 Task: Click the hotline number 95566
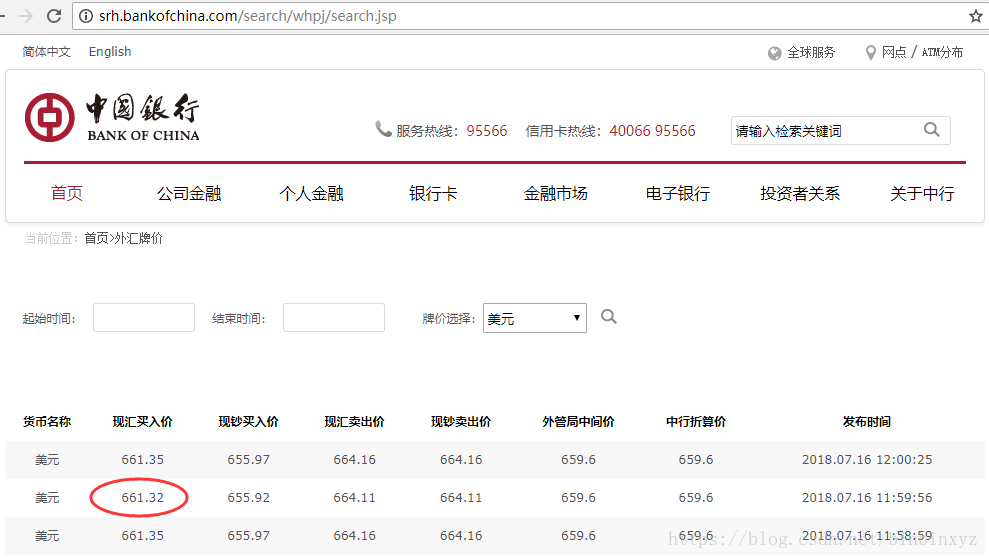487,131
